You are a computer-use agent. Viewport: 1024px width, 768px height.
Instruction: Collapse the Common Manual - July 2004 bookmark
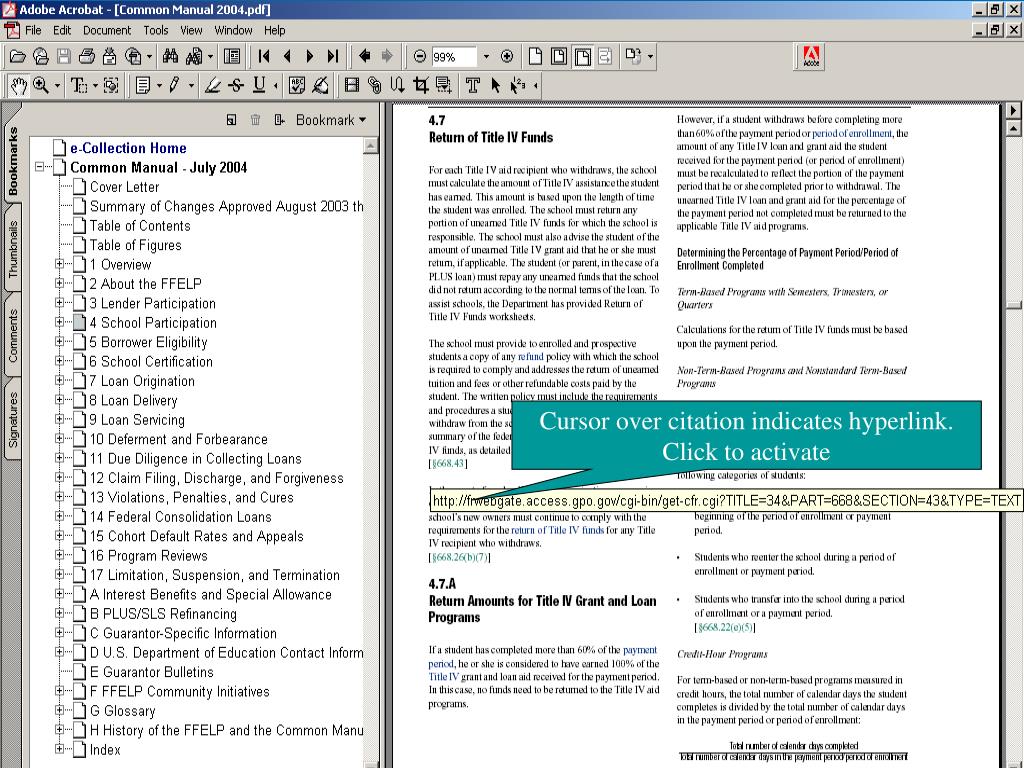[x=40, y=167]
